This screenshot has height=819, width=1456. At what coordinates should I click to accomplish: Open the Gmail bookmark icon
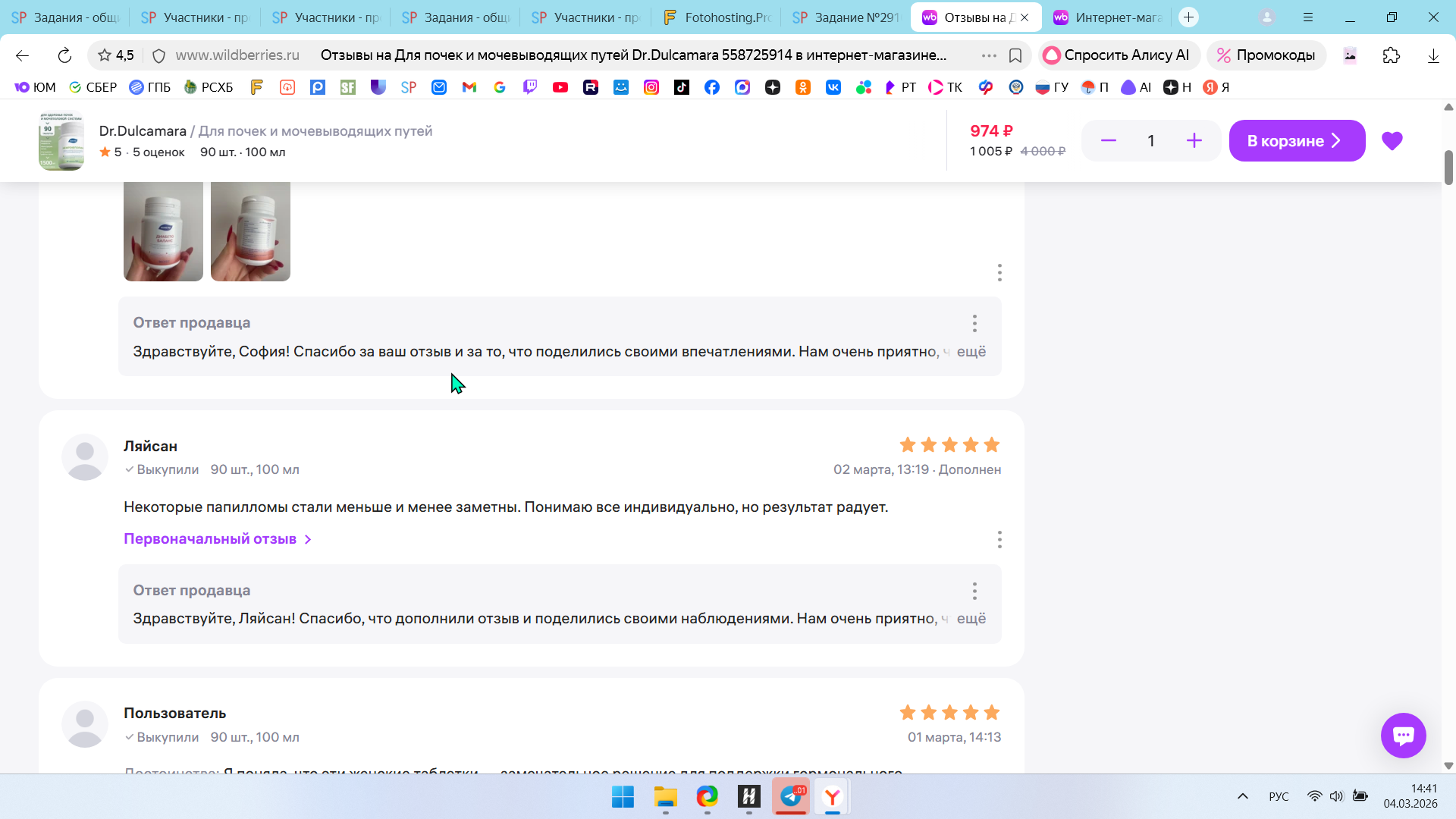[x=469, y=87]
